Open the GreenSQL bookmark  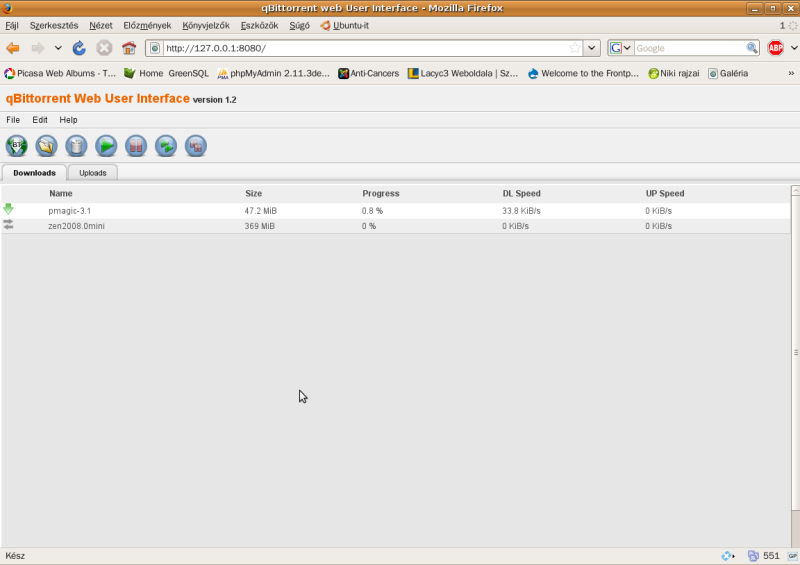[188, 73]
